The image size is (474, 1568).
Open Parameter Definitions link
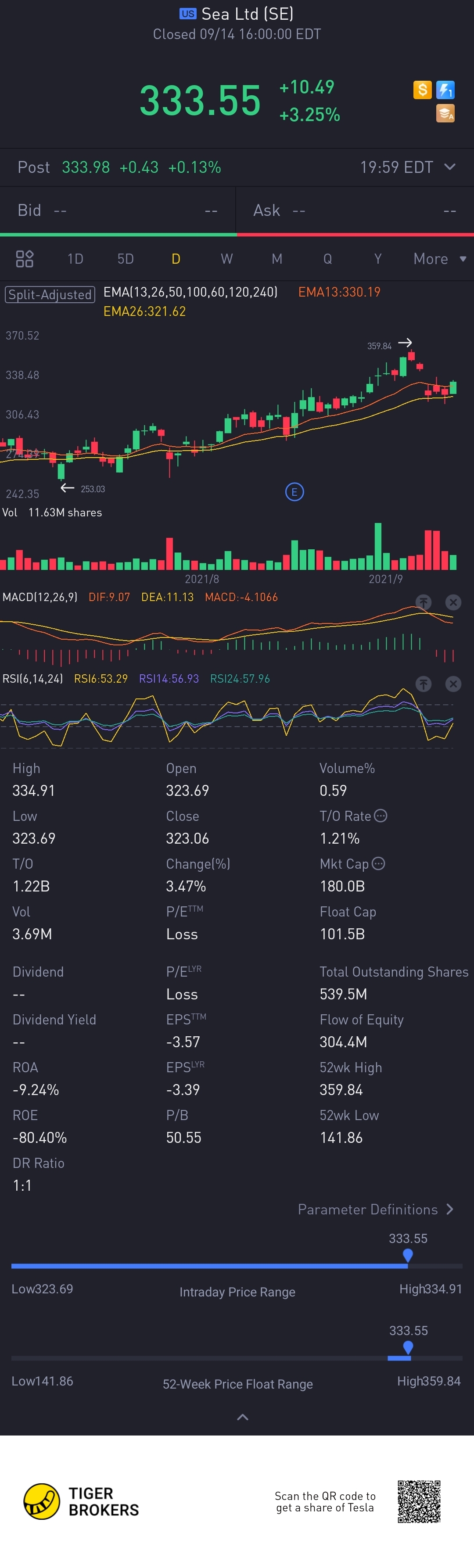coord(376,1209)
